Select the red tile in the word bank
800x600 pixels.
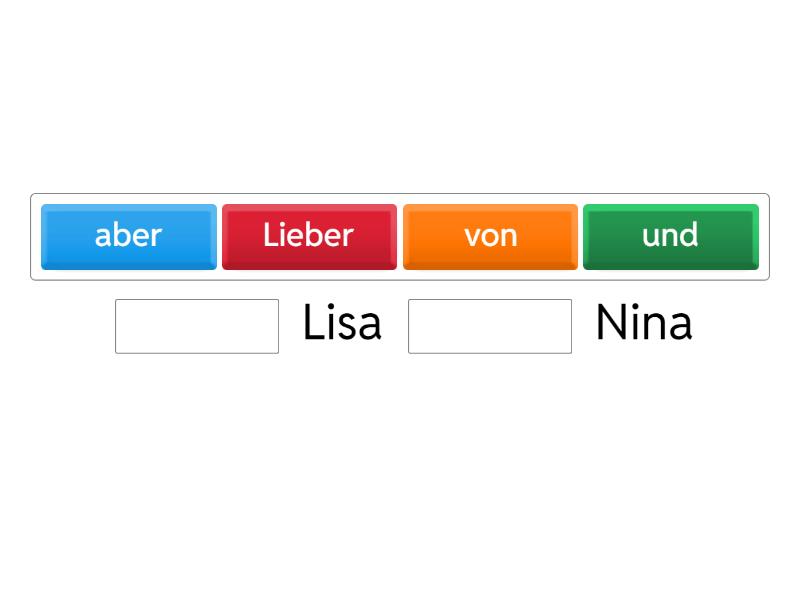309,236
